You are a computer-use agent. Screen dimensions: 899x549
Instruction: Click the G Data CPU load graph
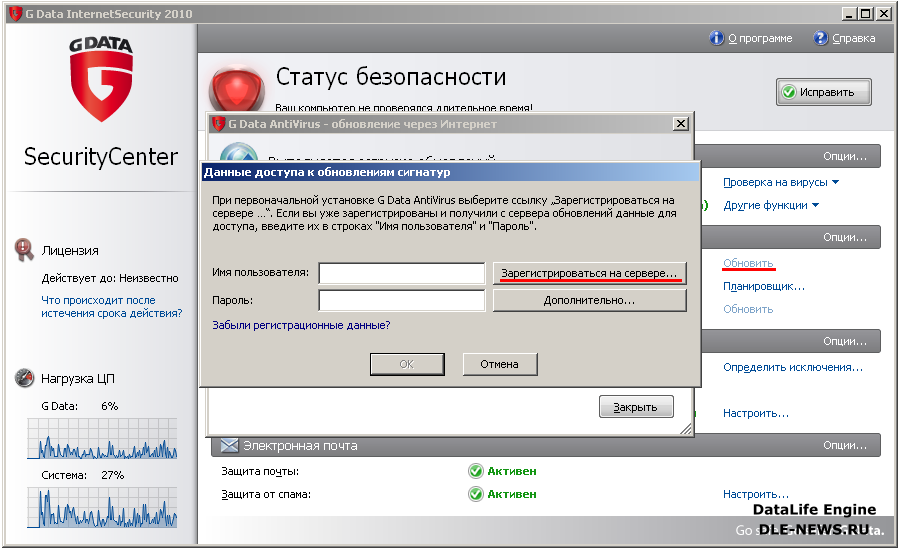click(x=102, y=438)
